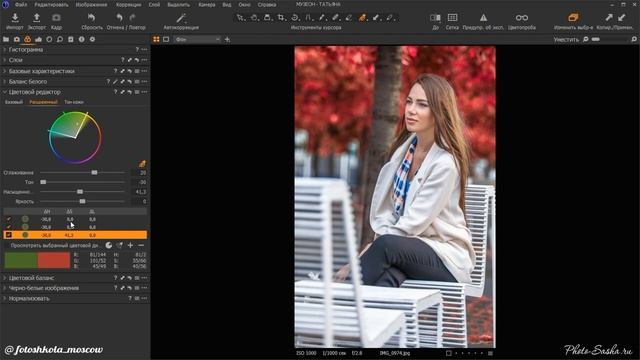Open Цветовой редактор panel options menu (three dots)
This screenshot has width=640, height=360.
tap(144, 92)
